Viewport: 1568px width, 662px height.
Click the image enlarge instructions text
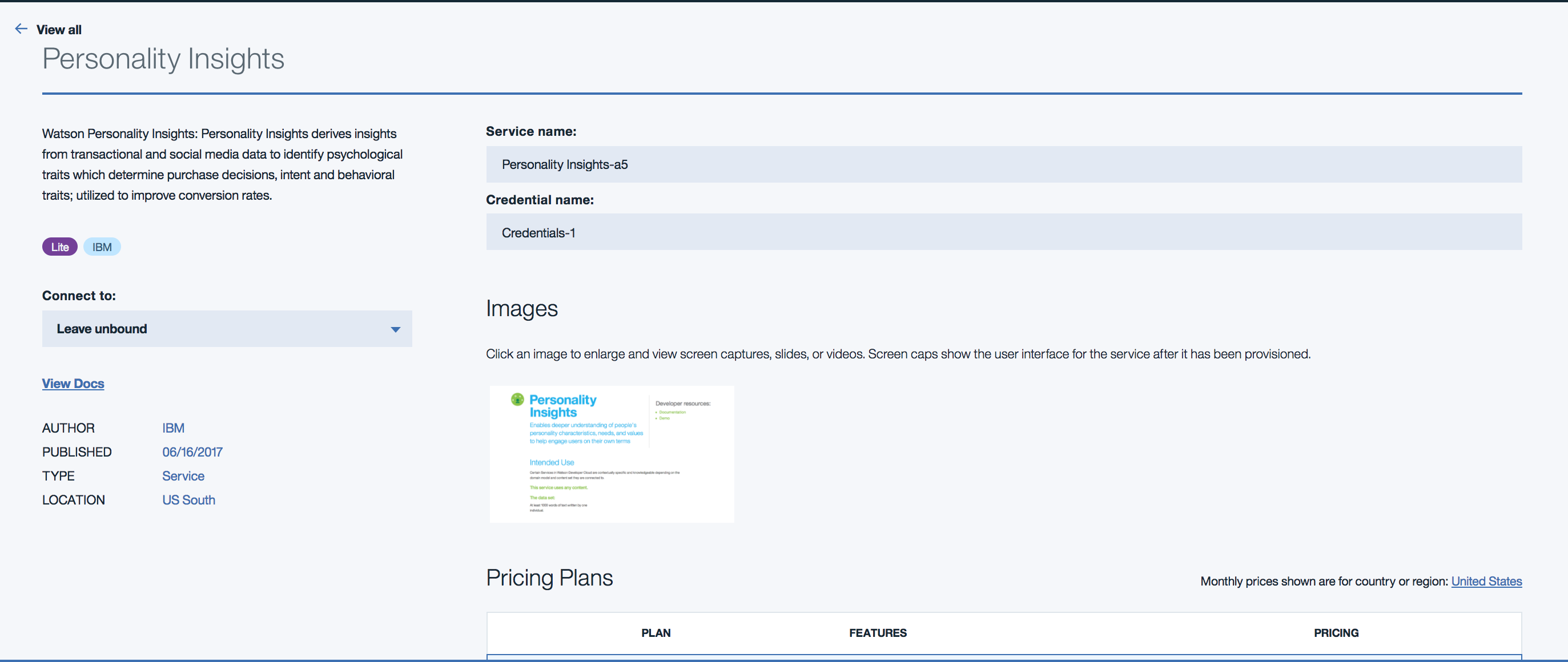(898, 354)
